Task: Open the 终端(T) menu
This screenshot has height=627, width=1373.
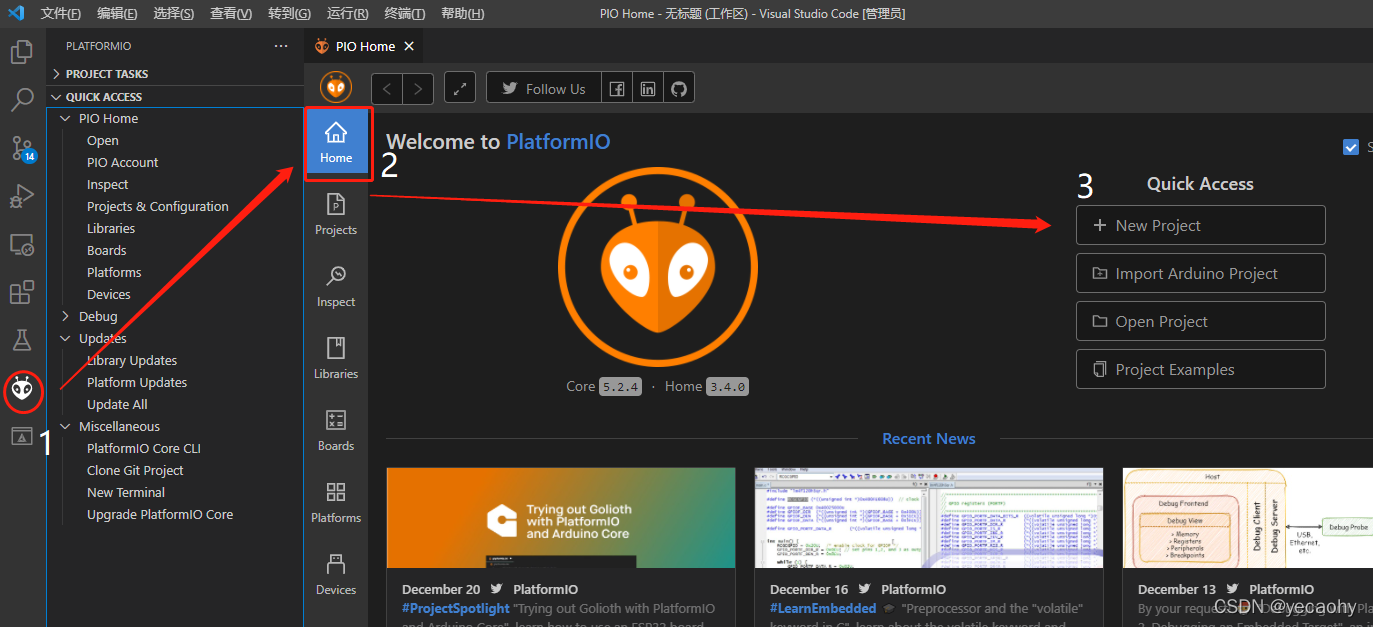Action: [405, 14]
